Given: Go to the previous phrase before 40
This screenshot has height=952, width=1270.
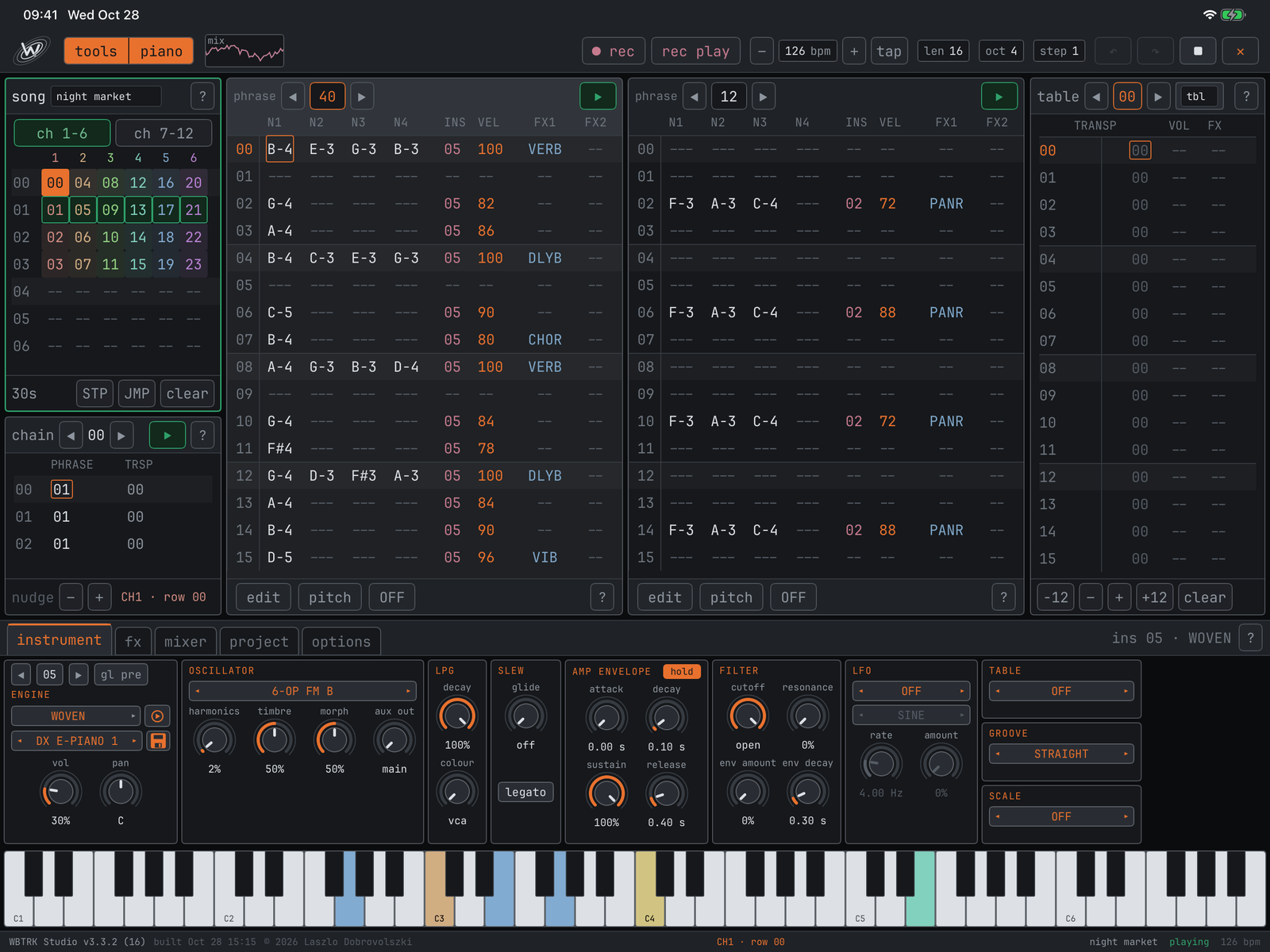Looking at the screenshot, I should (293, 97).
